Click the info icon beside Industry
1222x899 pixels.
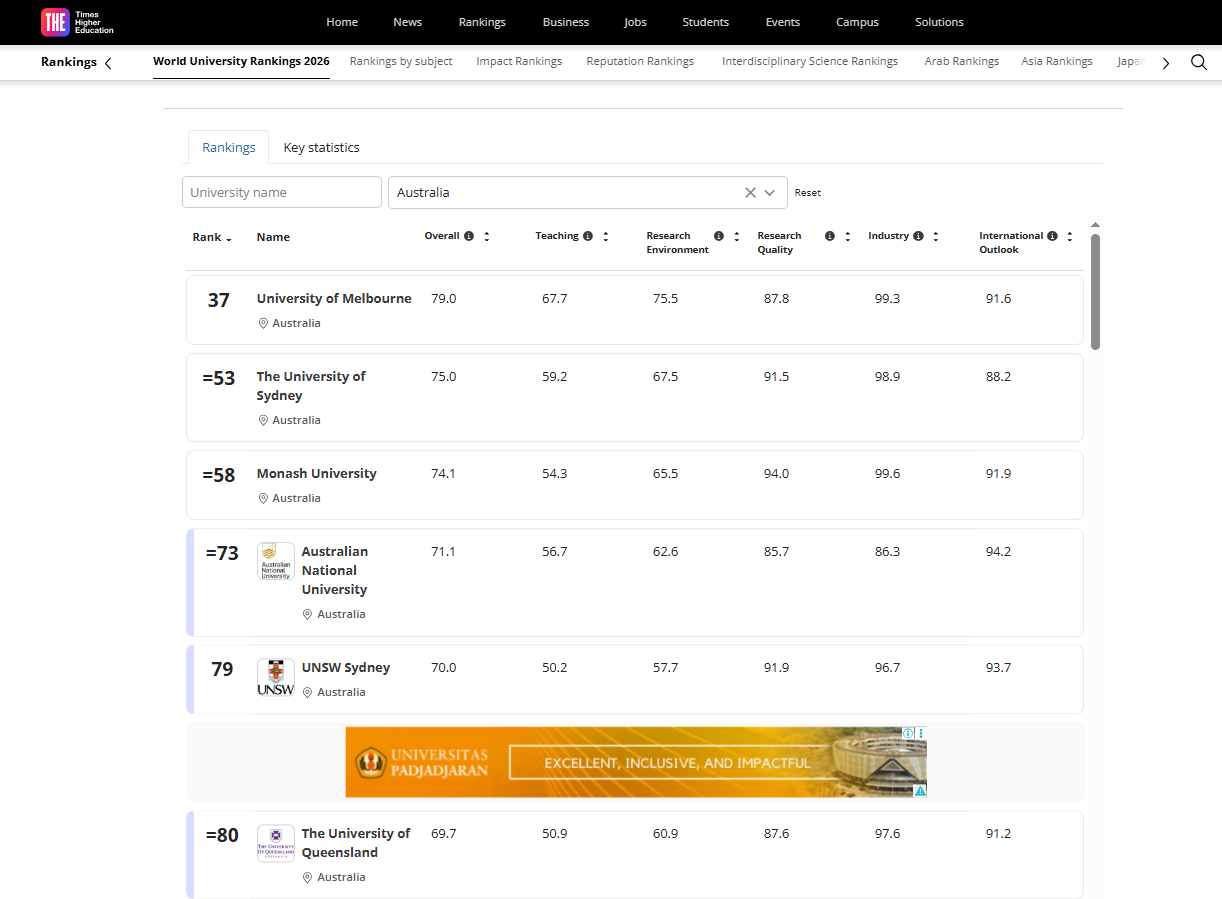coord(918,236)
